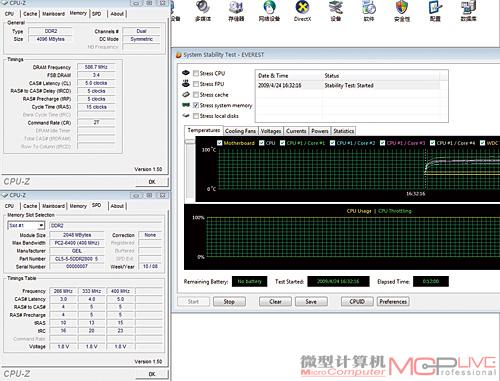Expand the Slot #1 memory slot dropdown
The height and width of the screenshot is (381, 500).
[x=41, y=226]
